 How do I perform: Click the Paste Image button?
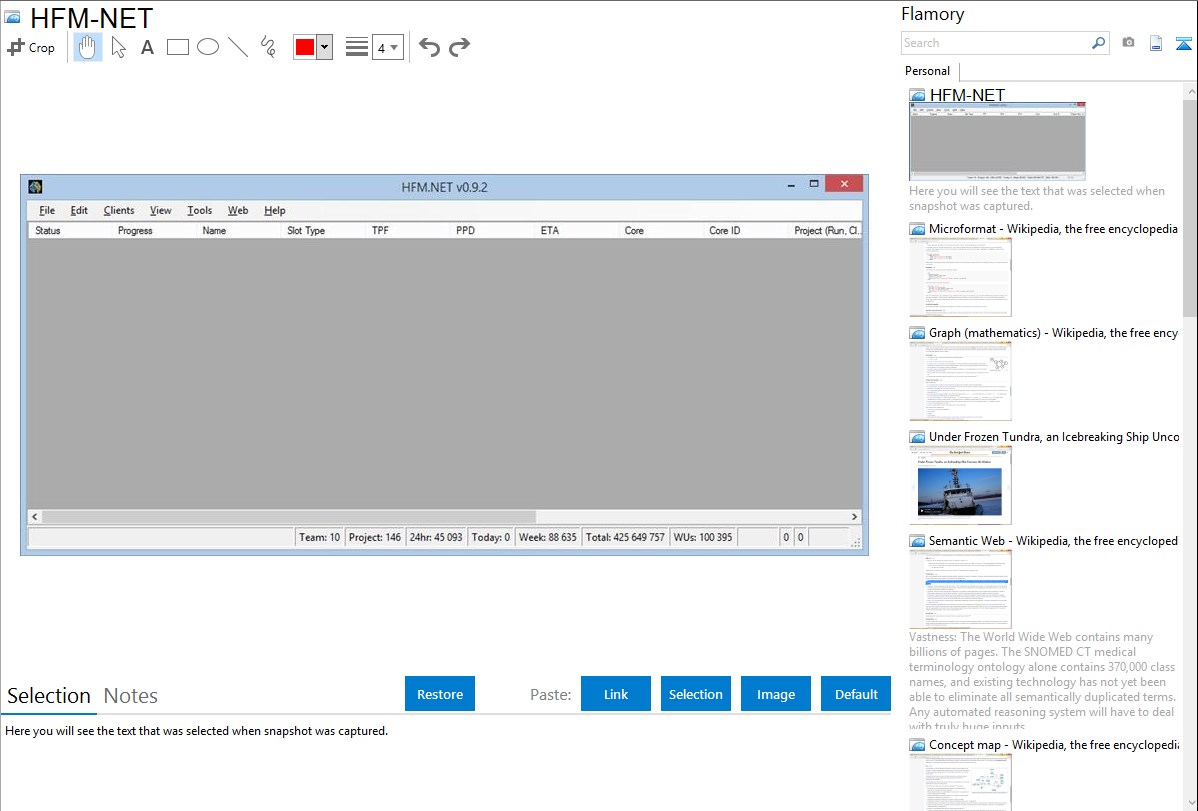point(776,694)
